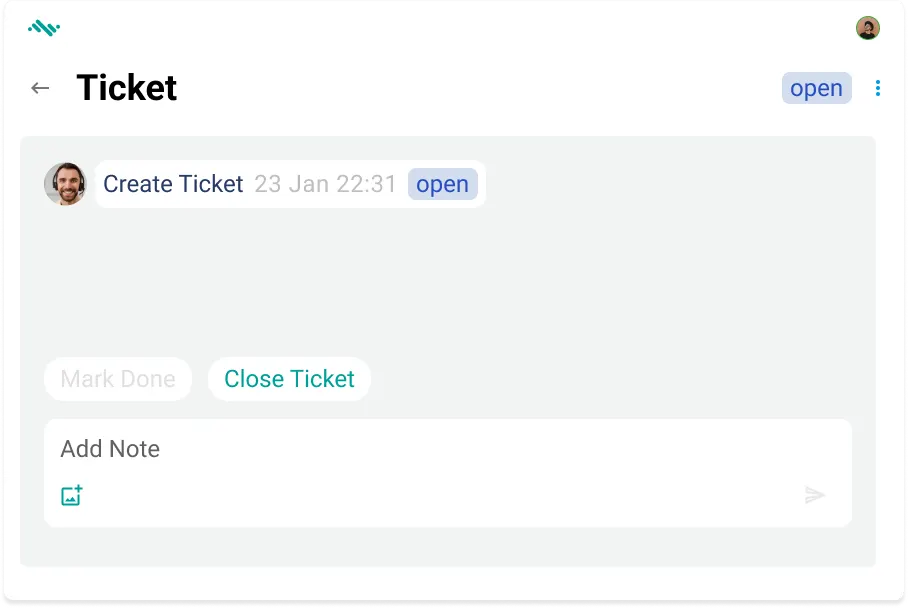The height and width of the screenshot is (608, 908).
Task: Attach an image using the add-image icon
Action: (x=71, y=495)
